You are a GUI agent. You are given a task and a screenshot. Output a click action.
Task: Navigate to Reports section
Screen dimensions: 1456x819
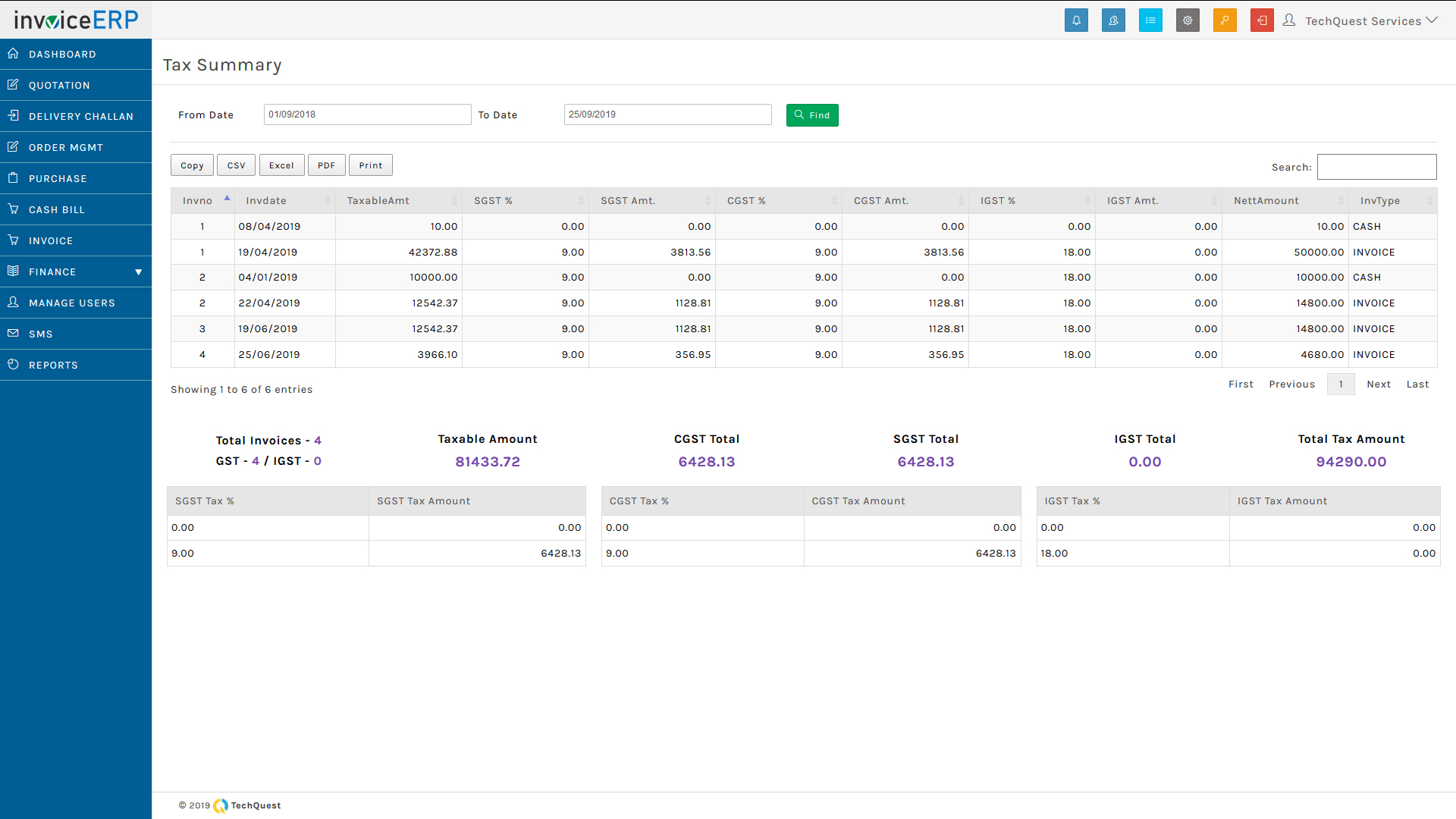coord(75,365)
